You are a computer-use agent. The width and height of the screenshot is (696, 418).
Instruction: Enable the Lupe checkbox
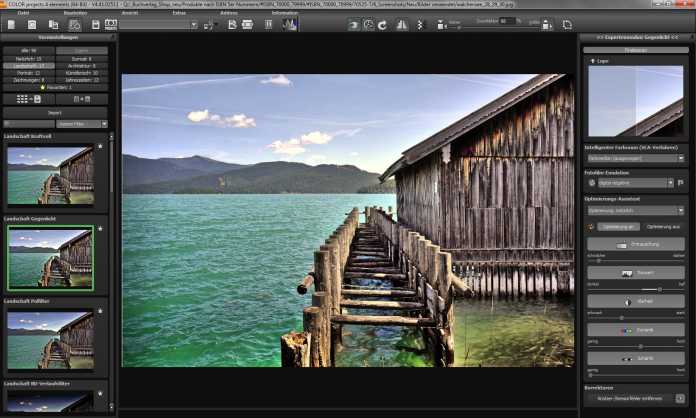(x=593, y=60)
